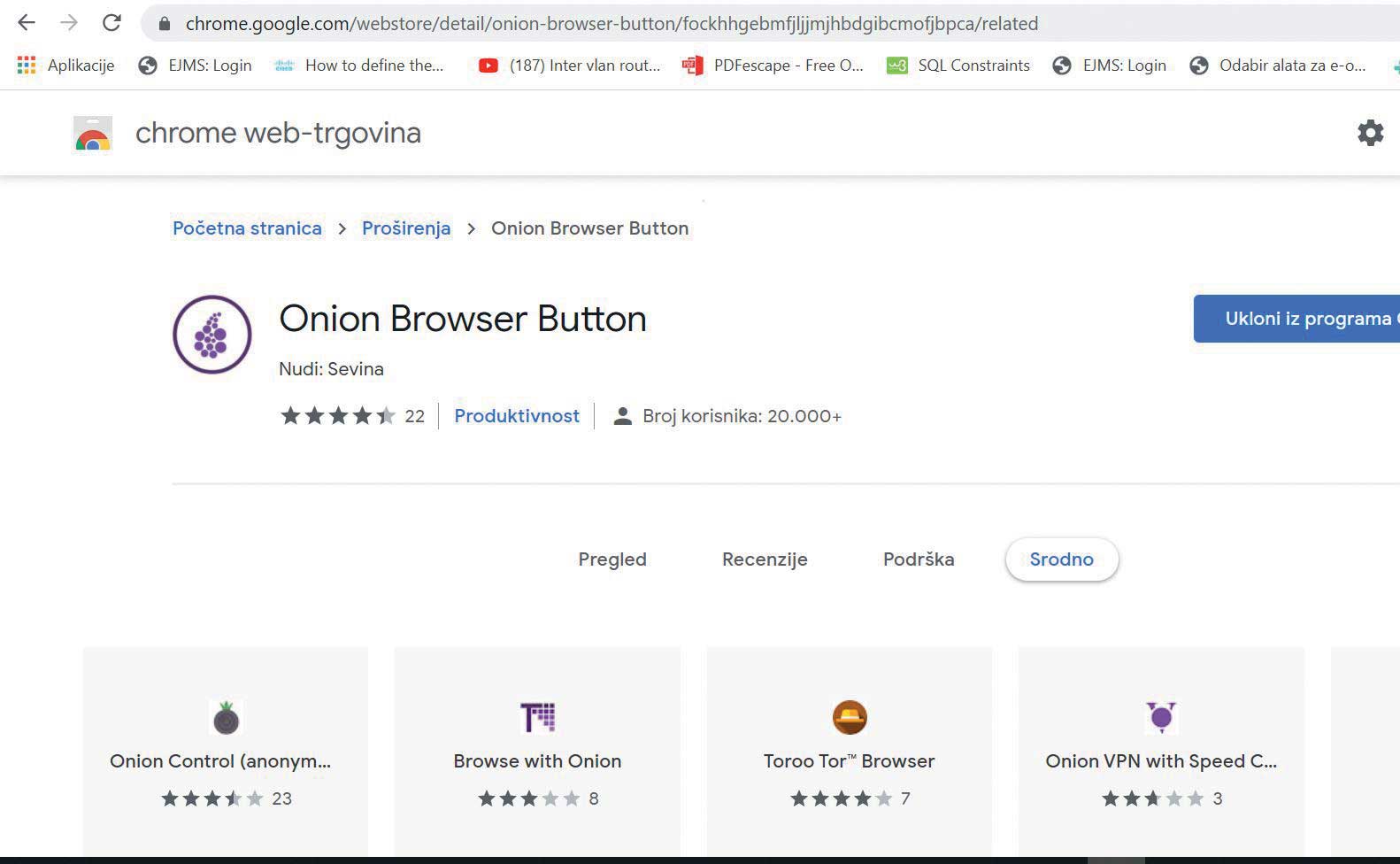The image size is (1400, 864).
Task: Go to 'Početna stranica' breadcrumb
Action: tap(247, 228)
